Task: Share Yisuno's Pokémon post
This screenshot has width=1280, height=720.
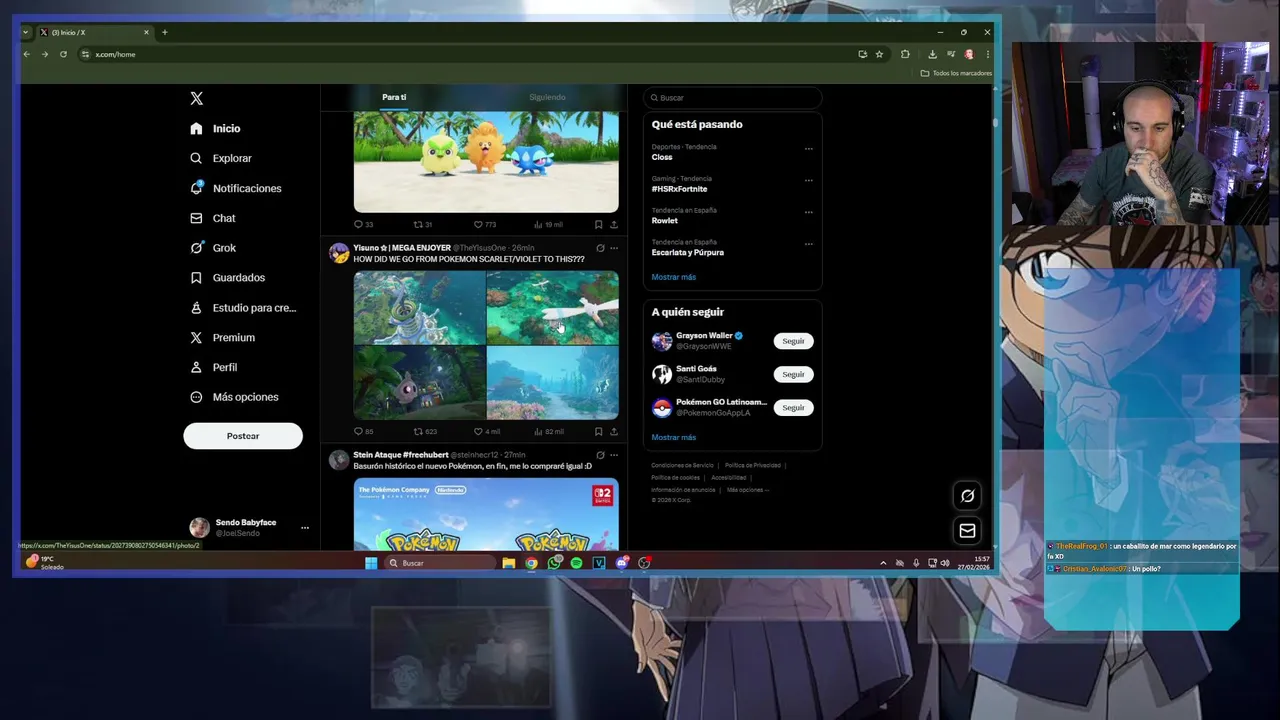Action: (613, 432)
